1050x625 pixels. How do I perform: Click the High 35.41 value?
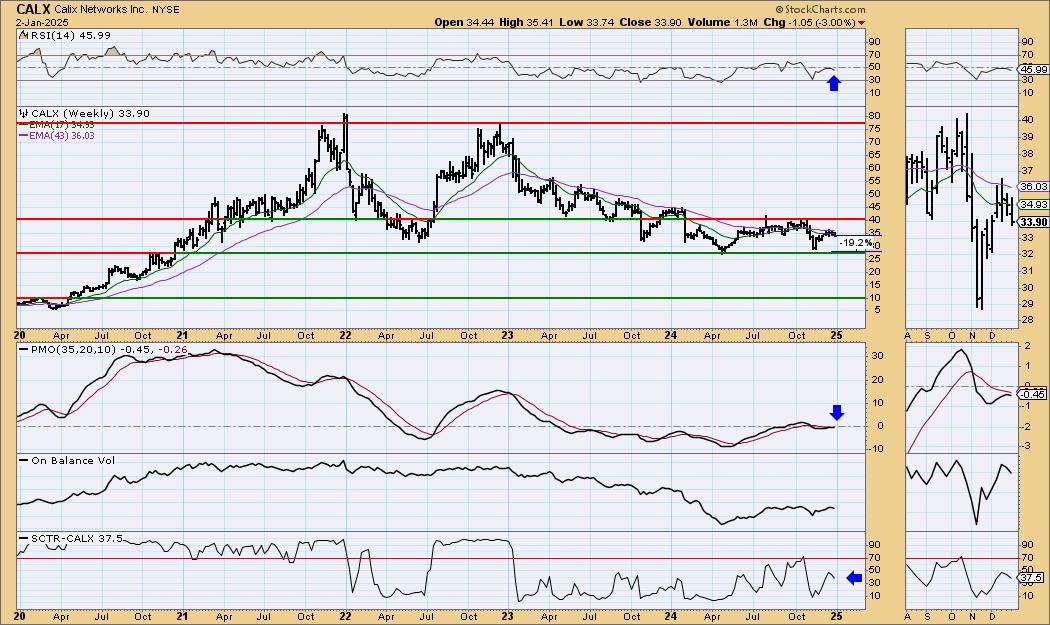click(x=526, y=22)
